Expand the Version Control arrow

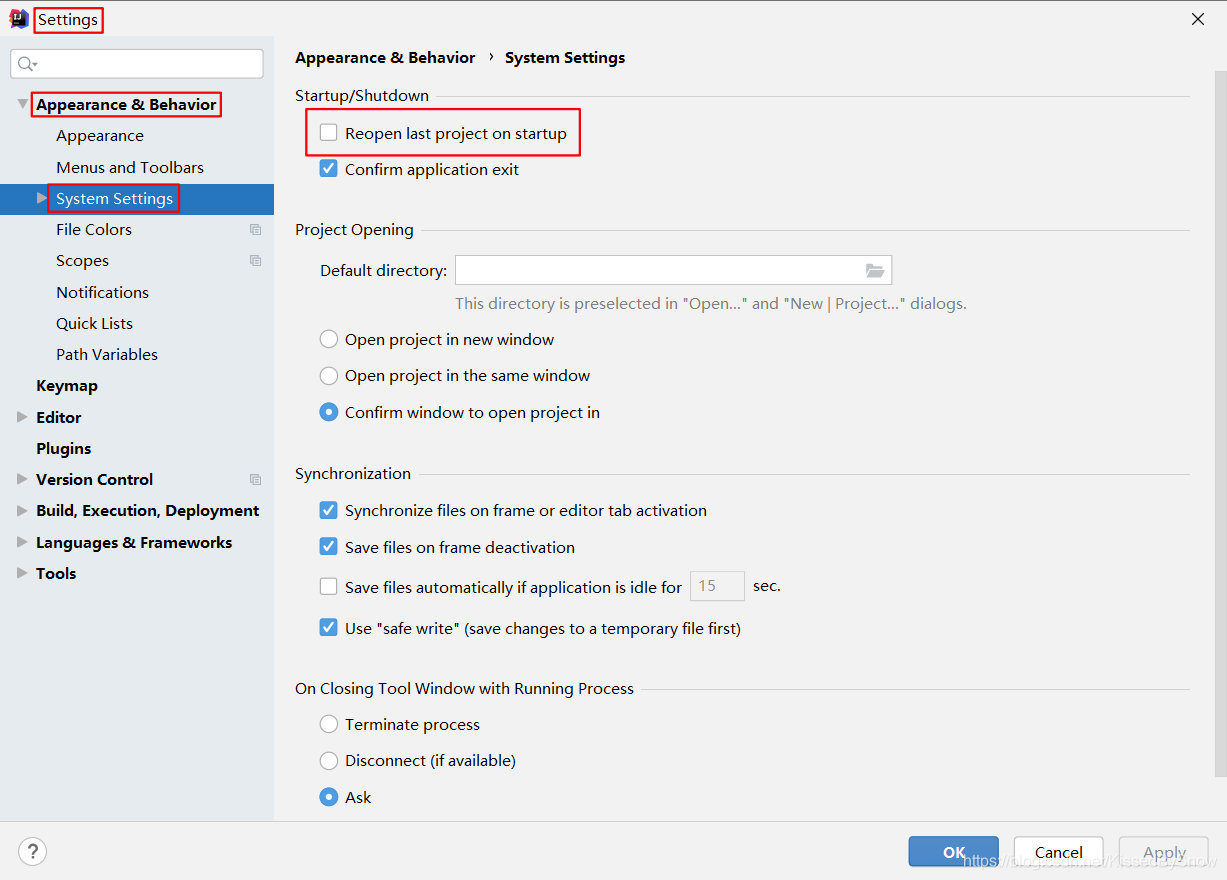pyautogui.click(x=22, y=479)
